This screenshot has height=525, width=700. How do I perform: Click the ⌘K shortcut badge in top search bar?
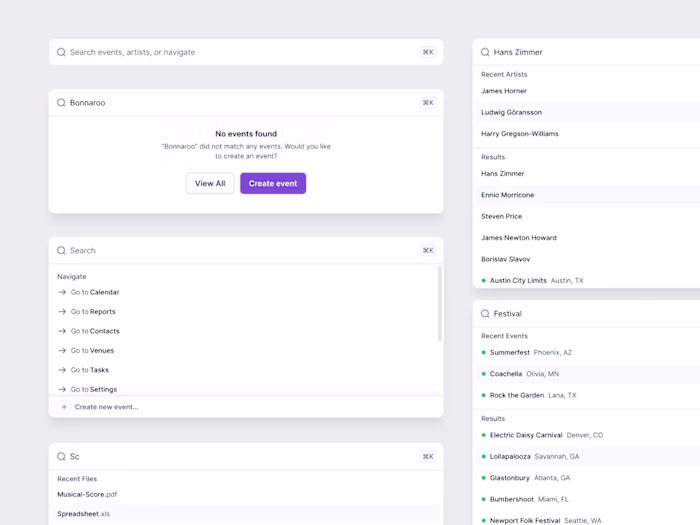point(428,52)
